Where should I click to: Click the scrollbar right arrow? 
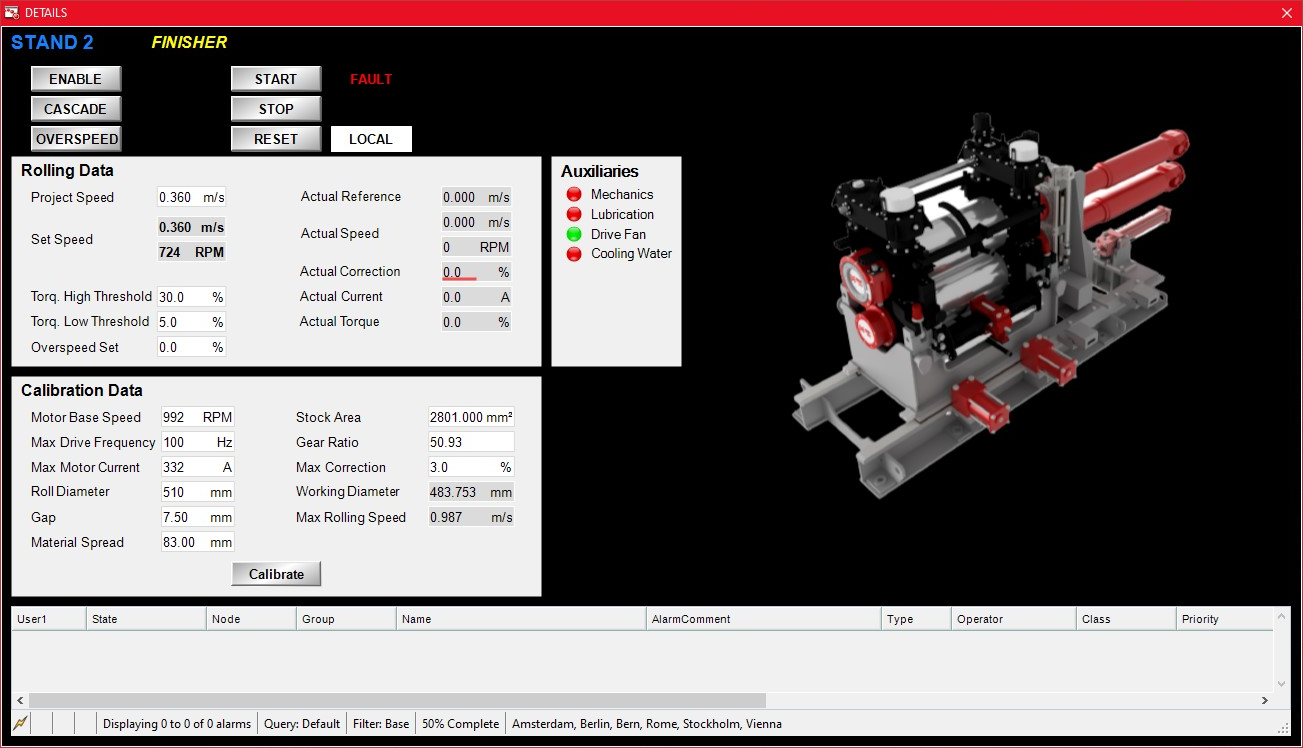[1265, 701]
